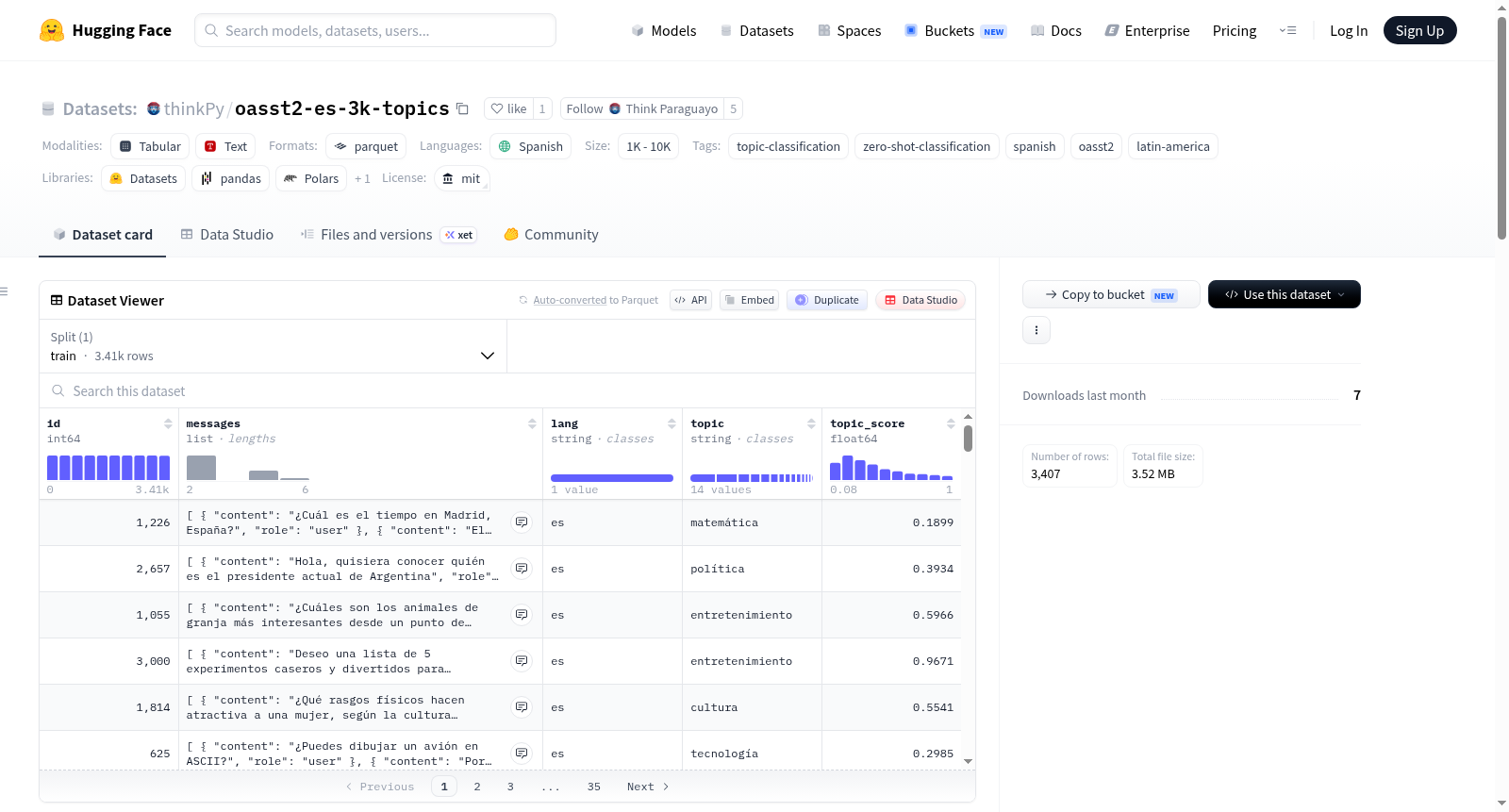
Task: Open Docs in the top navigation
Action: click(1056, 31)
